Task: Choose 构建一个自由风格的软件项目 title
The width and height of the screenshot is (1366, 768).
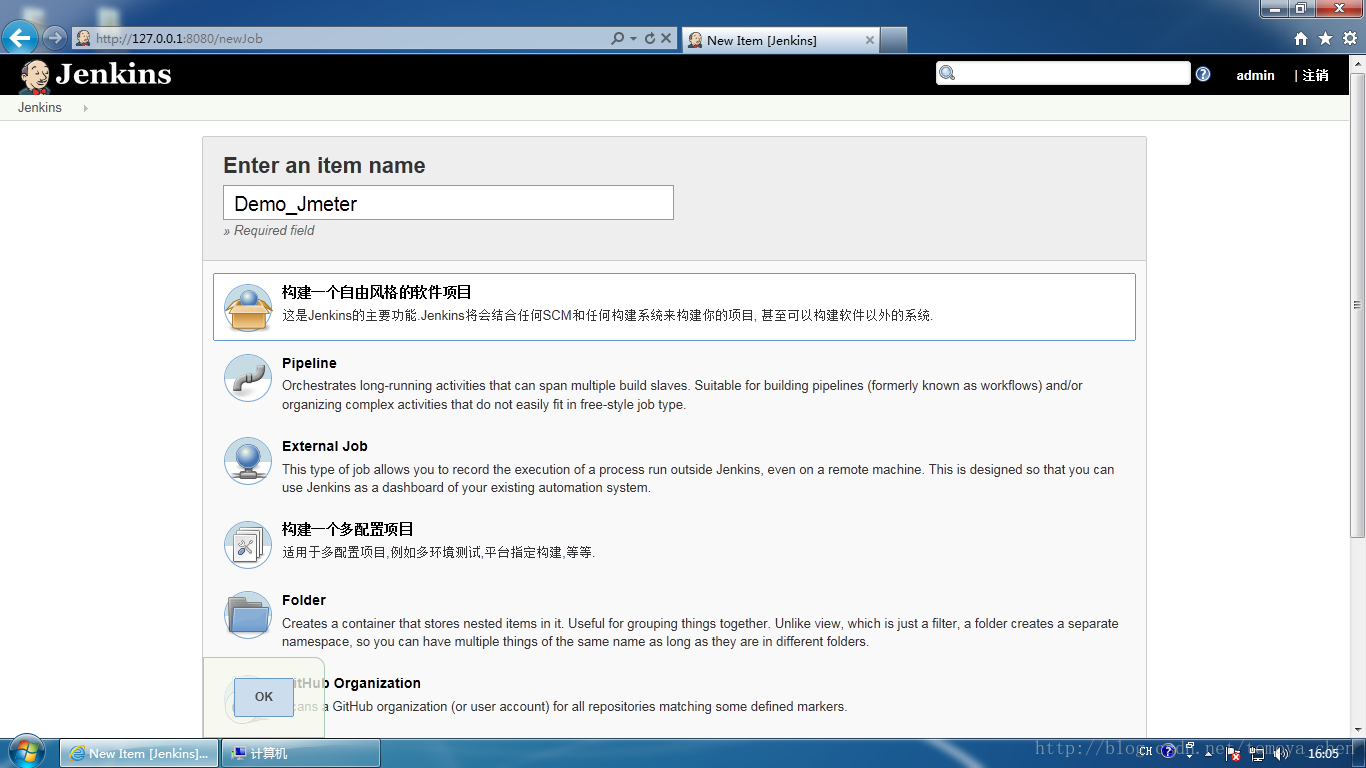Action: coord(377,292)
